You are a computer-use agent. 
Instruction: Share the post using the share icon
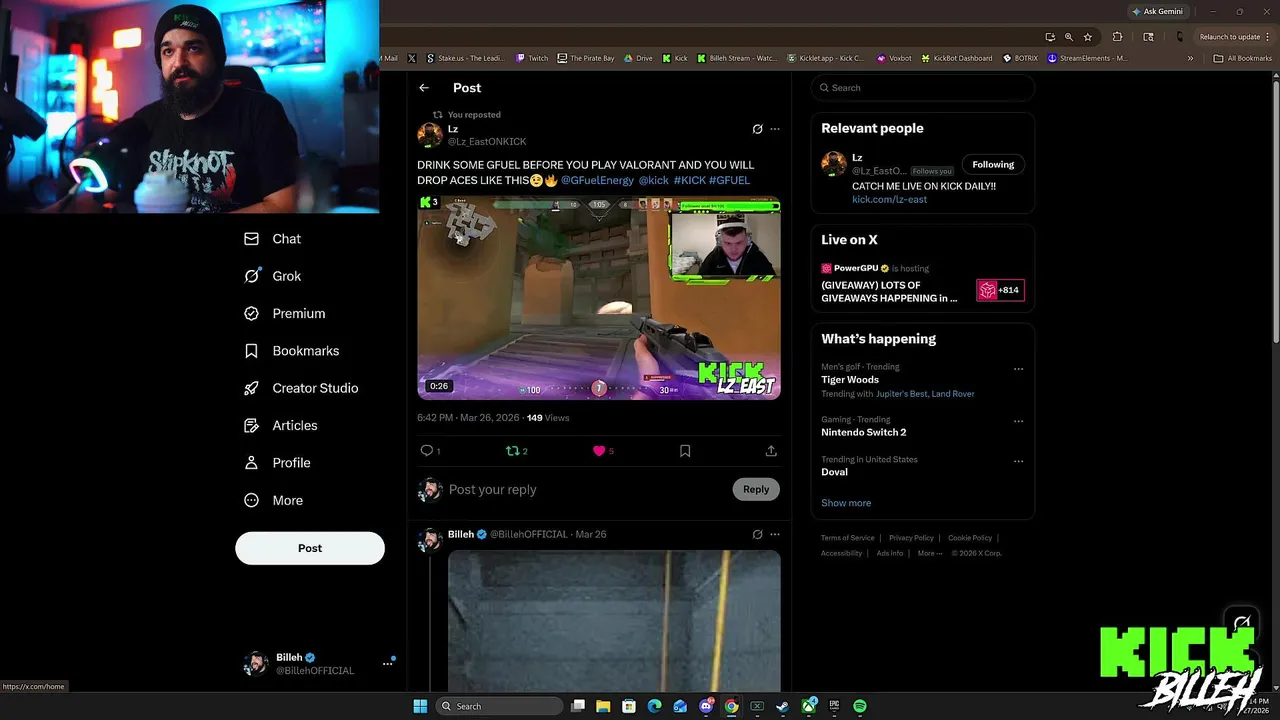pyautogui.click(x=771, y=451)
